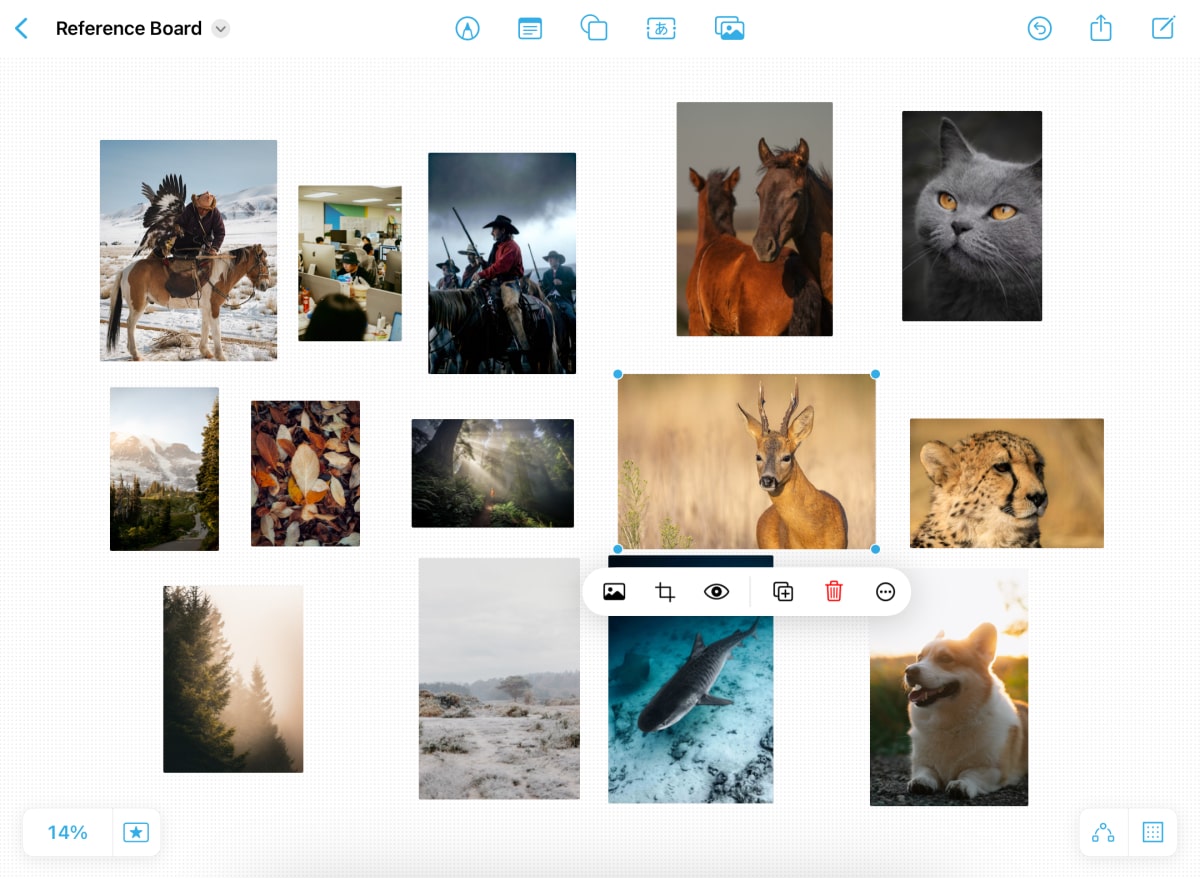The image size is (1200, 878).
Task: Crop the selected deer image
Action: click(x=665, y=592)
